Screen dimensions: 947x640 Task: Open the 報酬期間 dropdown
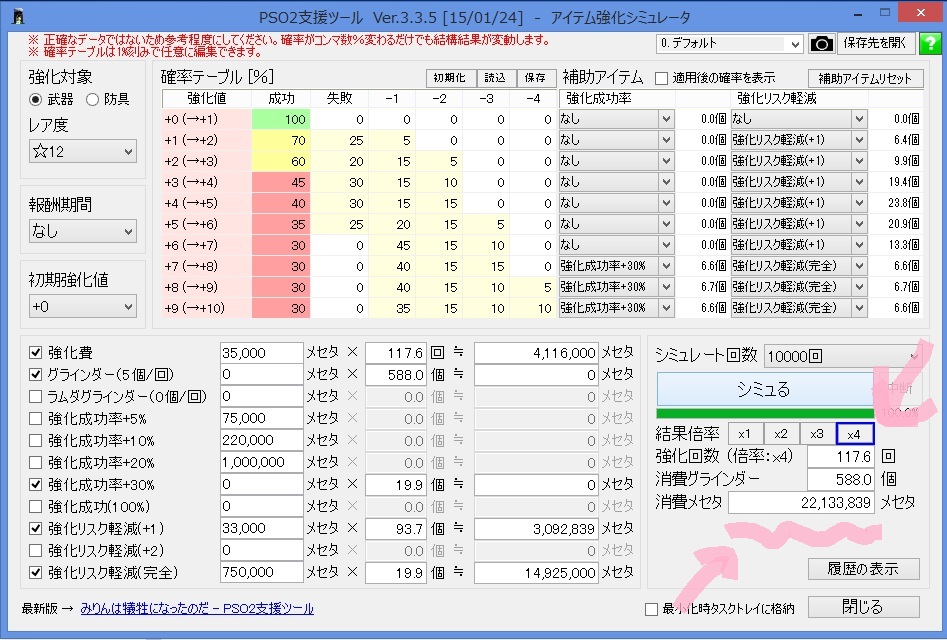(x=83, y=231)
